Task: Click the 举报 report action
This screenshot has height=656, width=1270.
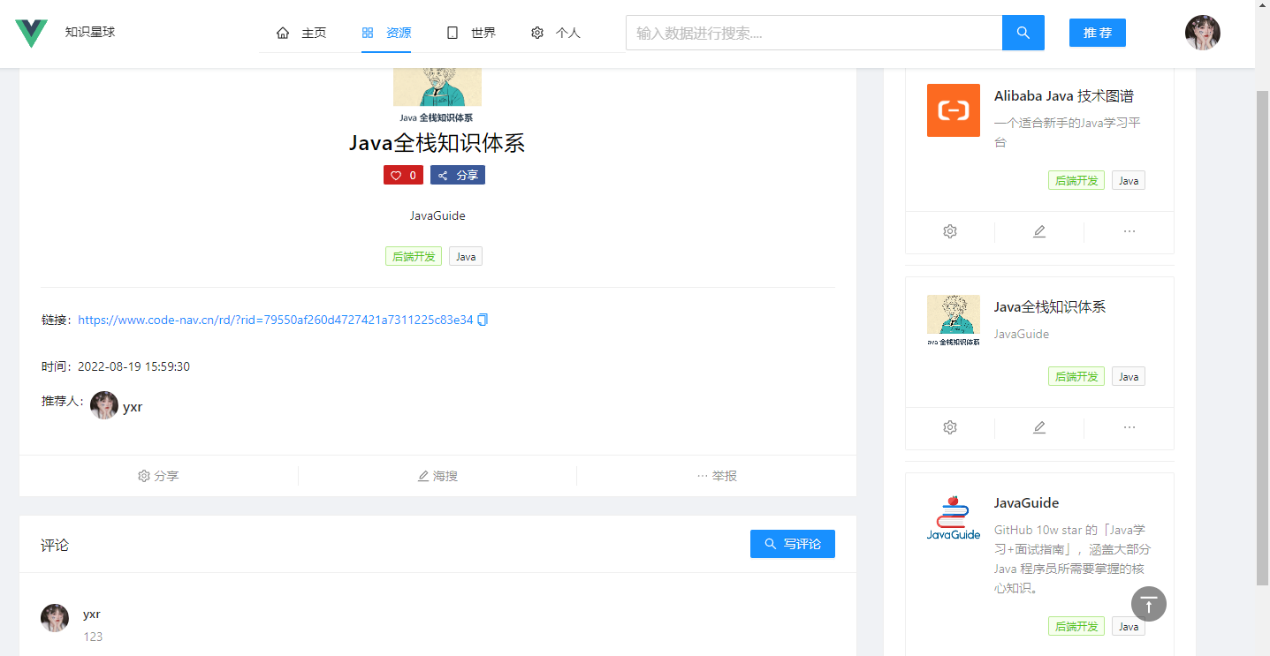Action: click(716, 476)
